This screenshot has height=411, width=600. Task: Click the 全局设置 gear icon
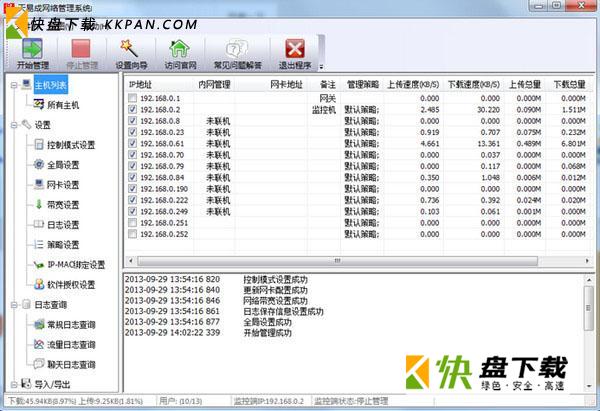pyautogui.click(x=39, y=164)
